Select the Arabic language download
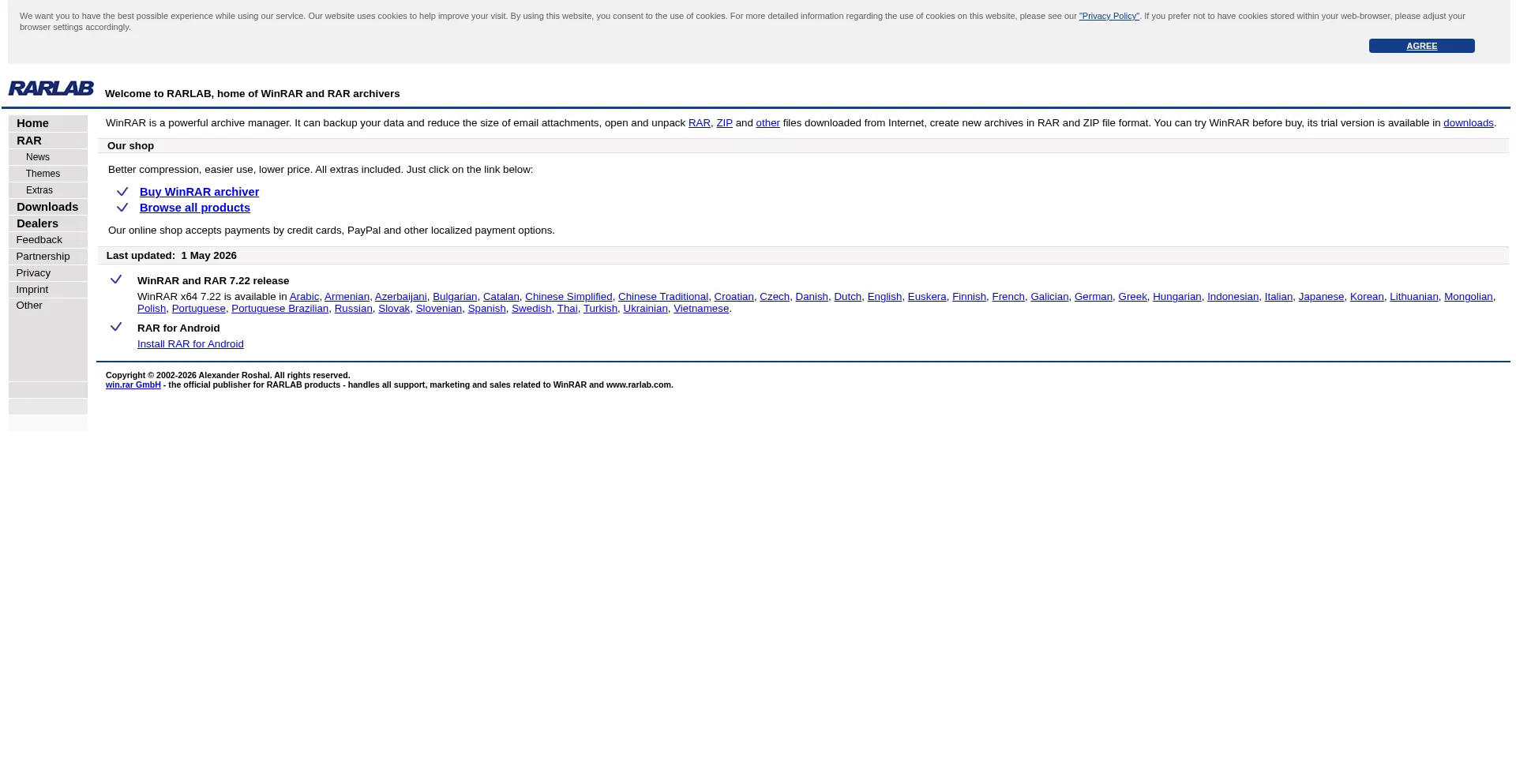The width and height of the screenshot is (1516, 784). [x=304, y=297]
